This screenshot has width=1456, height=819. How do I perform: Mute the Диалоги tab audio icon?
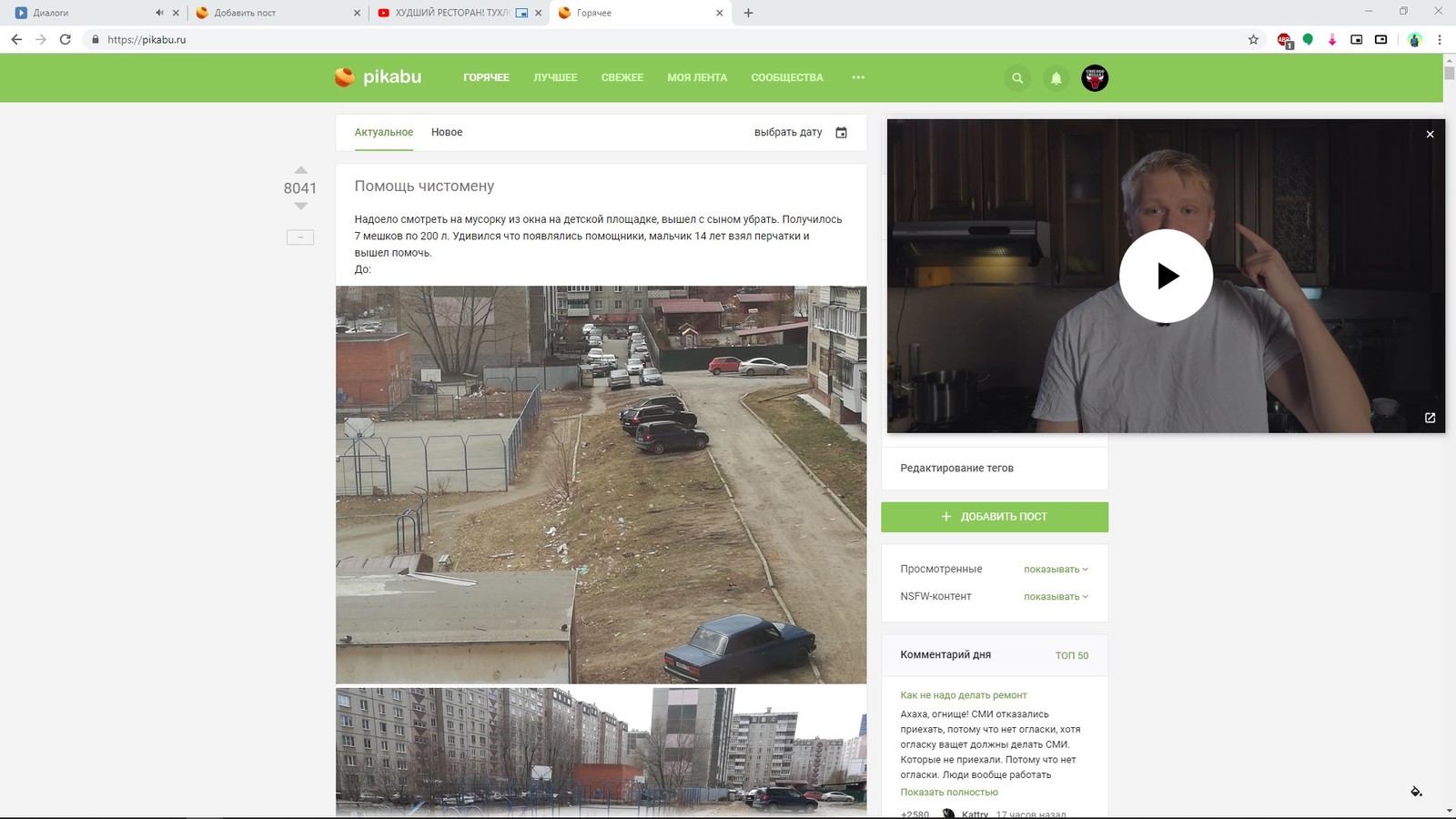159,13
